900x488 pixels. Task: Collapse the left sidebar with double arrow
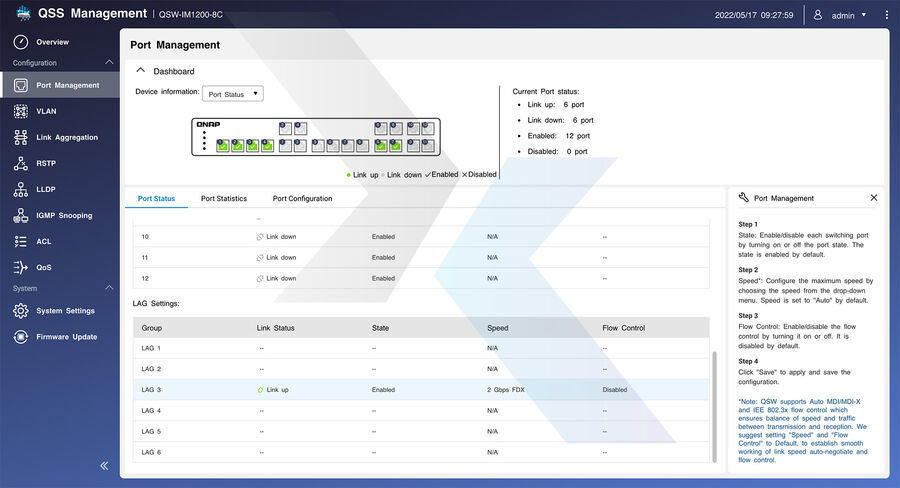click(x=104, y=466)
